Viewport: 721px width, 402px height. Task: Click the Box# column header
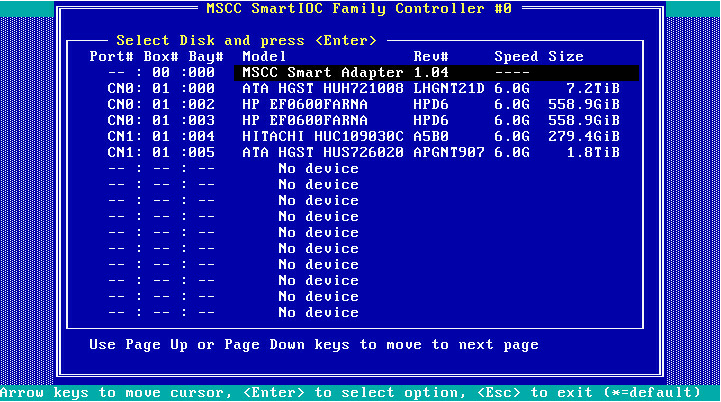click(x=161, y=57)
